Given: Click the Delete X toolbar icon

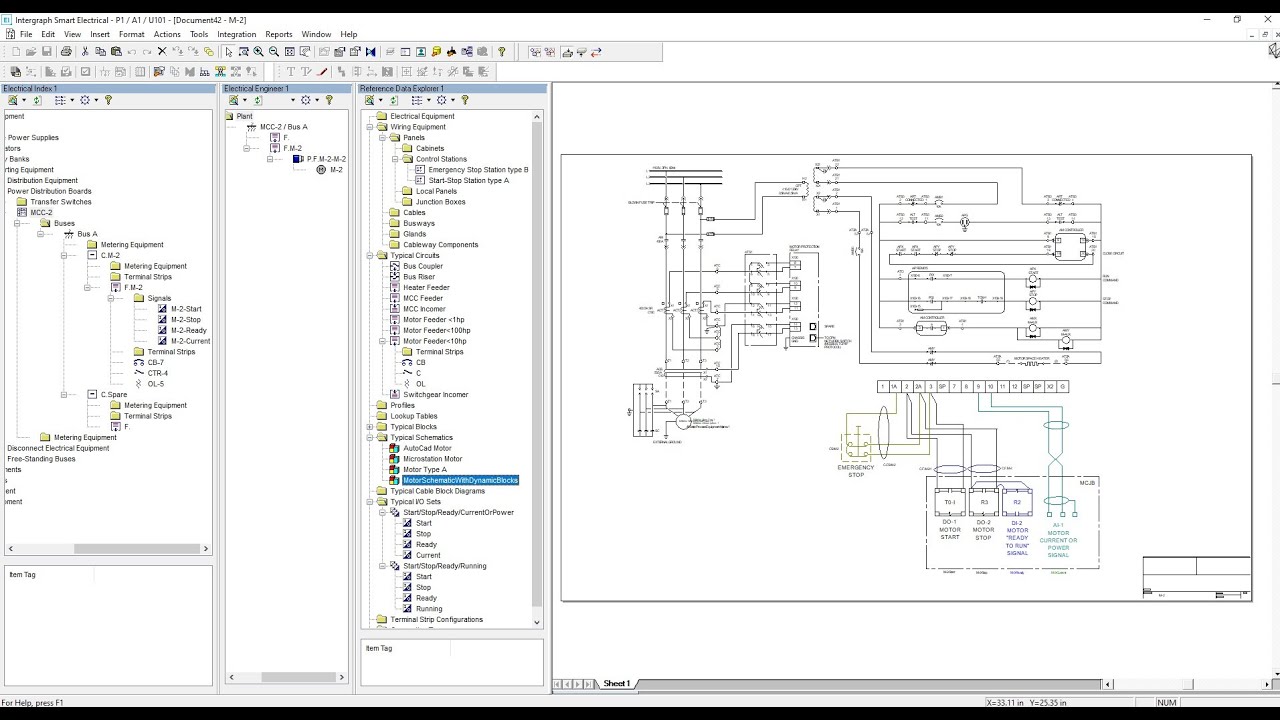Looking at the screenshot, I should 162,51.
